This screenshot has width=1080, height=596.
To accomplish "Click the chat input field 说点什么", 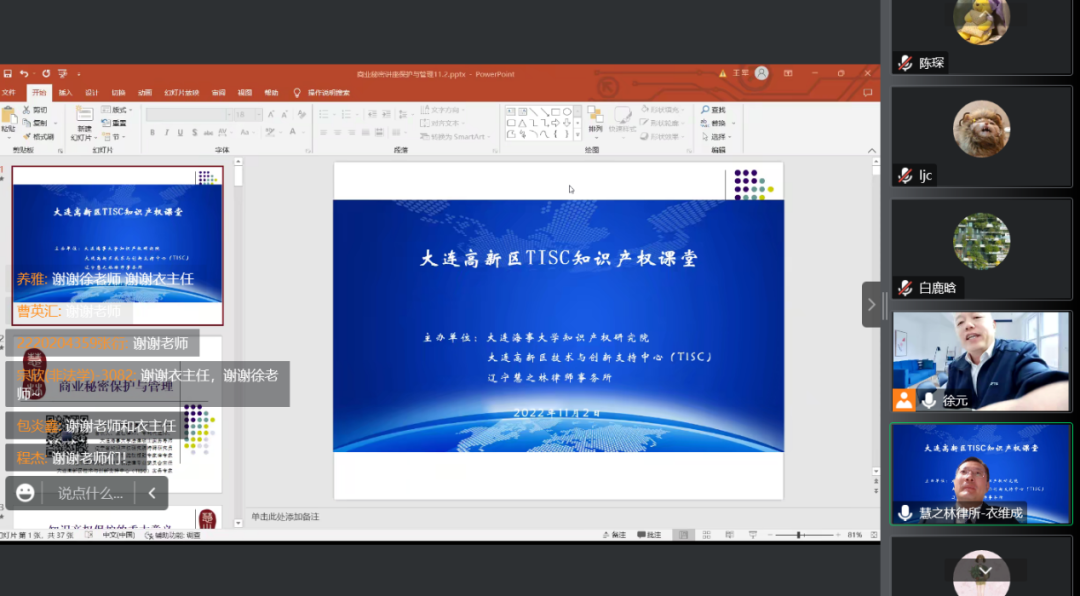I will pos(90,493).
